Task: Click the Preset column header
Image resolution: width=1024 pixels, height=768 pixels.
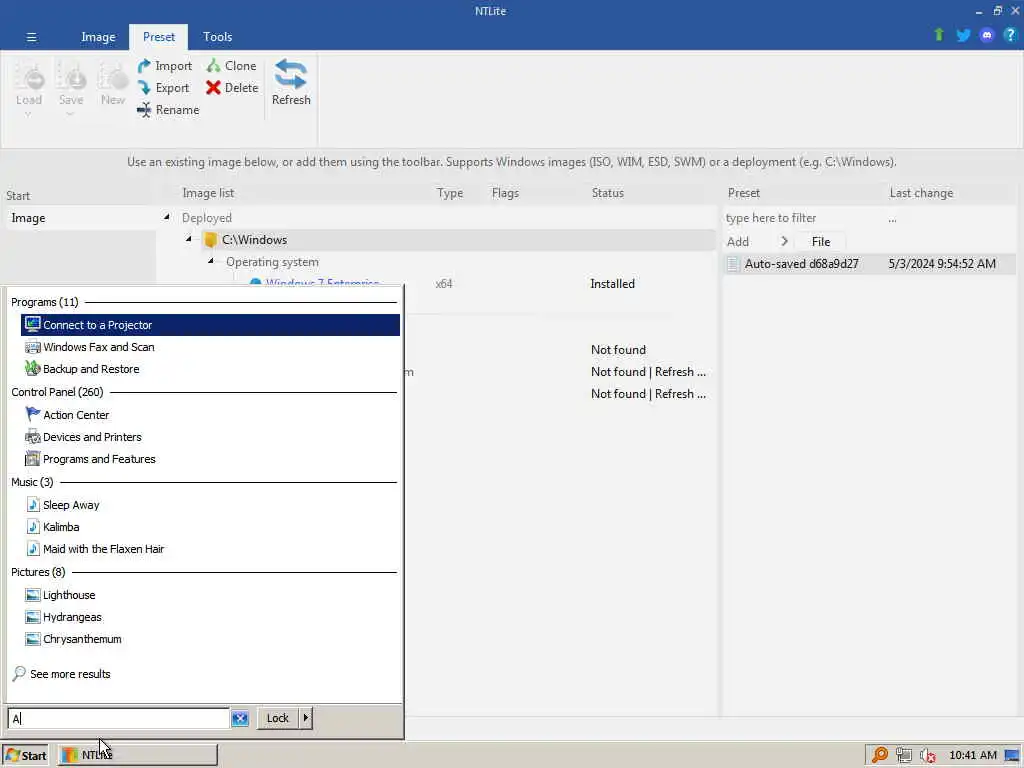Action: pyautogui.click(x=743, y=193)
